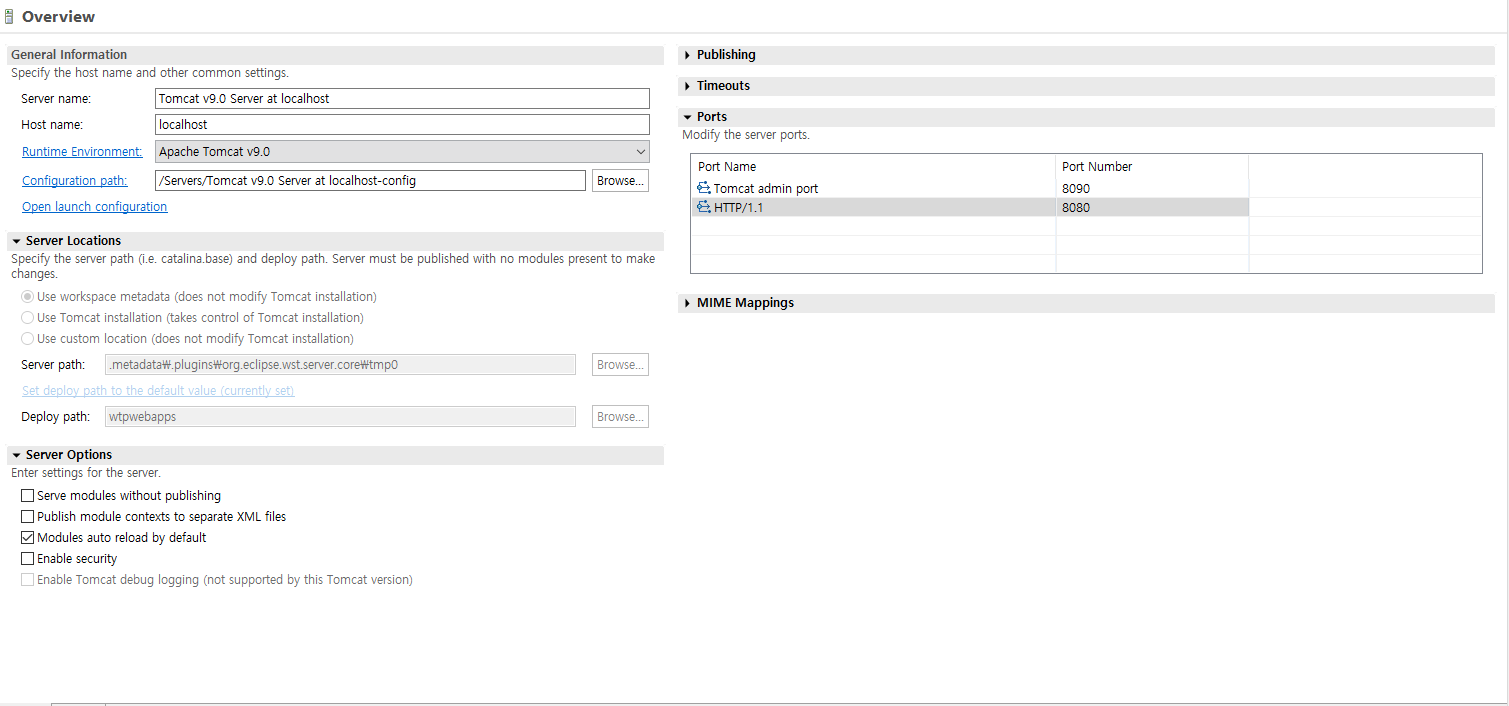This screenshot has width=1509, height=706.
Task: Click the Configuration path text field
Action: coord(371,181)
